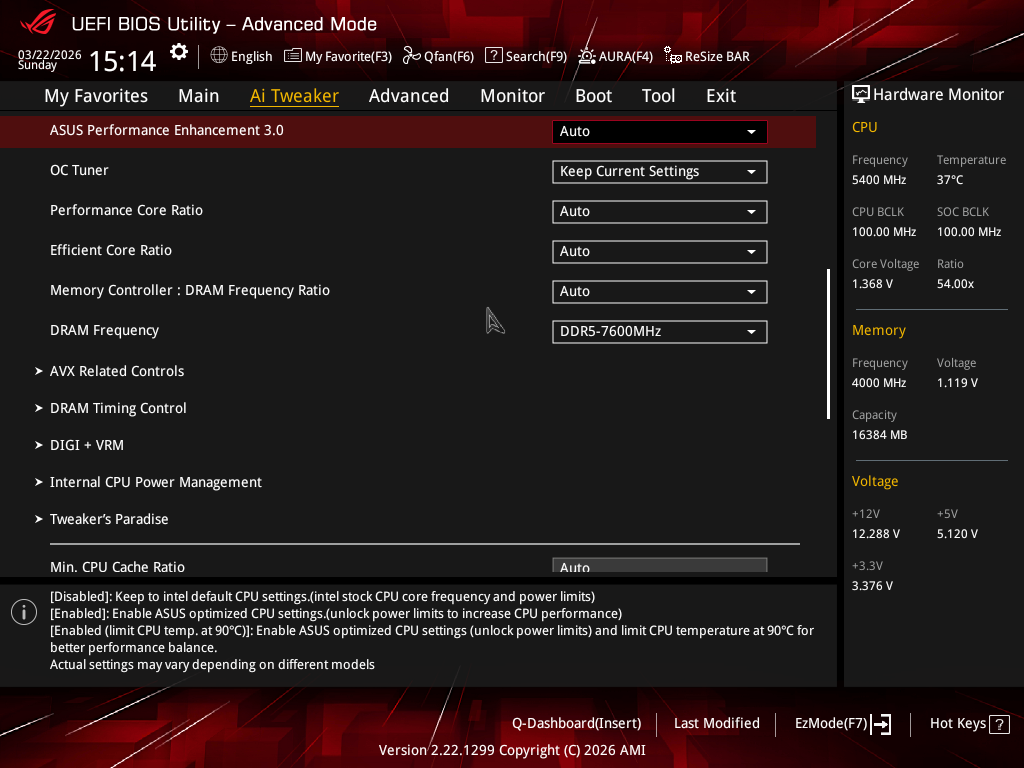Switch to the Advanced tab
1024x768 pixels.
409,96
